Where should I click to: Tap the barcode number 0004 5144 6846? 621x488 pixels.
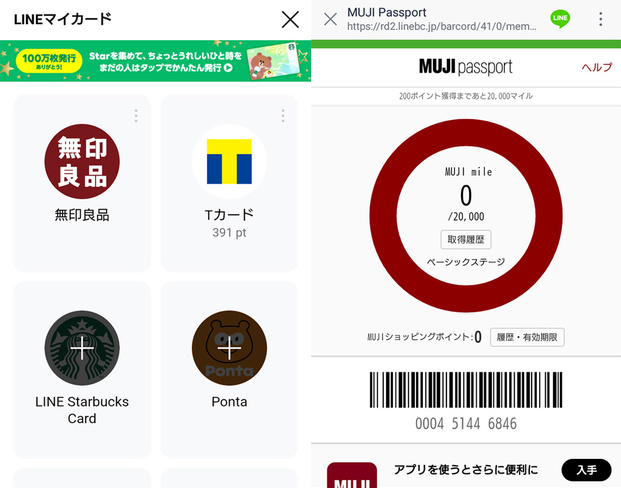466,423
